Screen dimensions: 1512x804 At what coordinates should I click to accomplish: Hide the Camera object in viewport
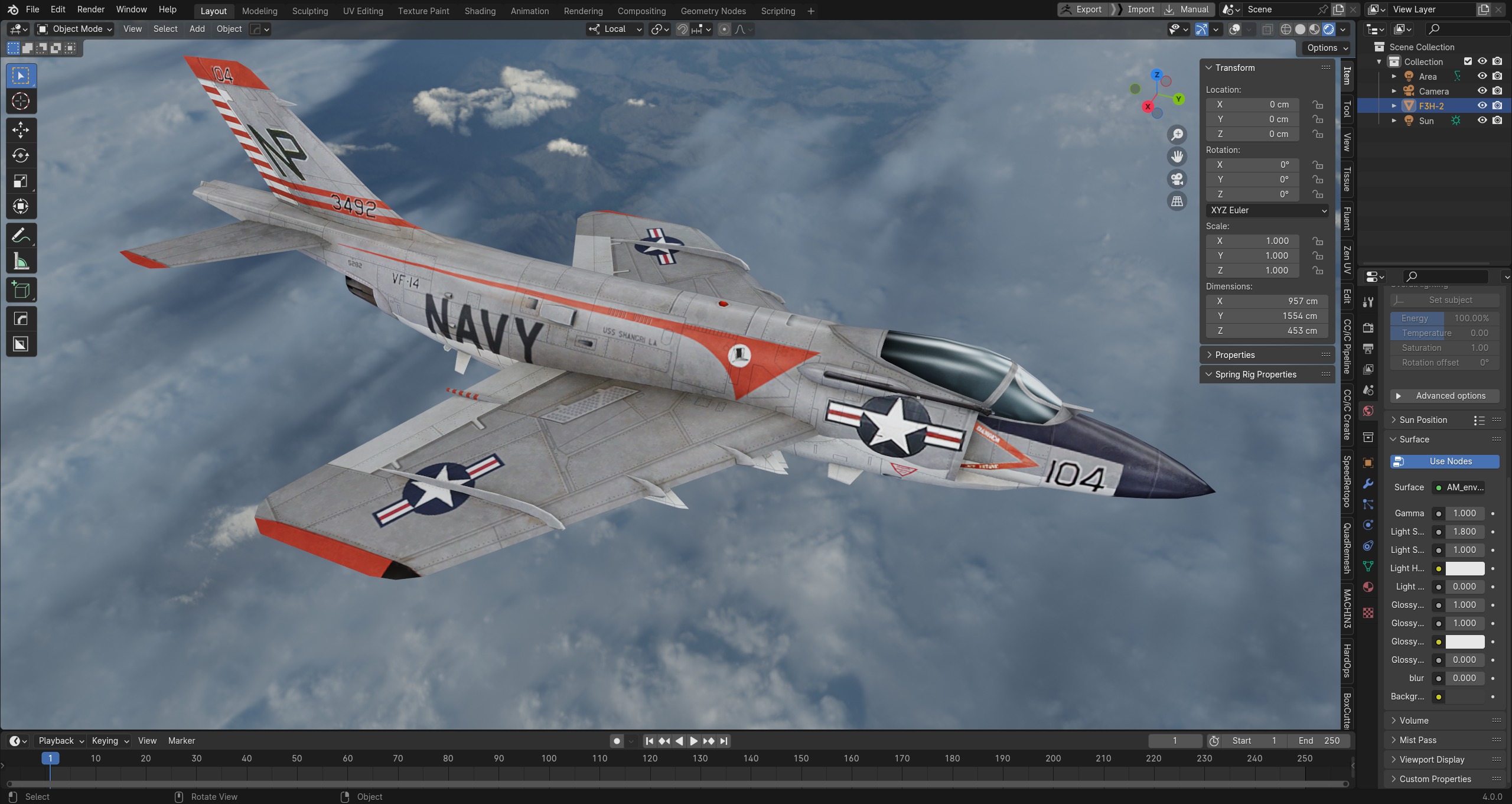[x=1482, y=91]
